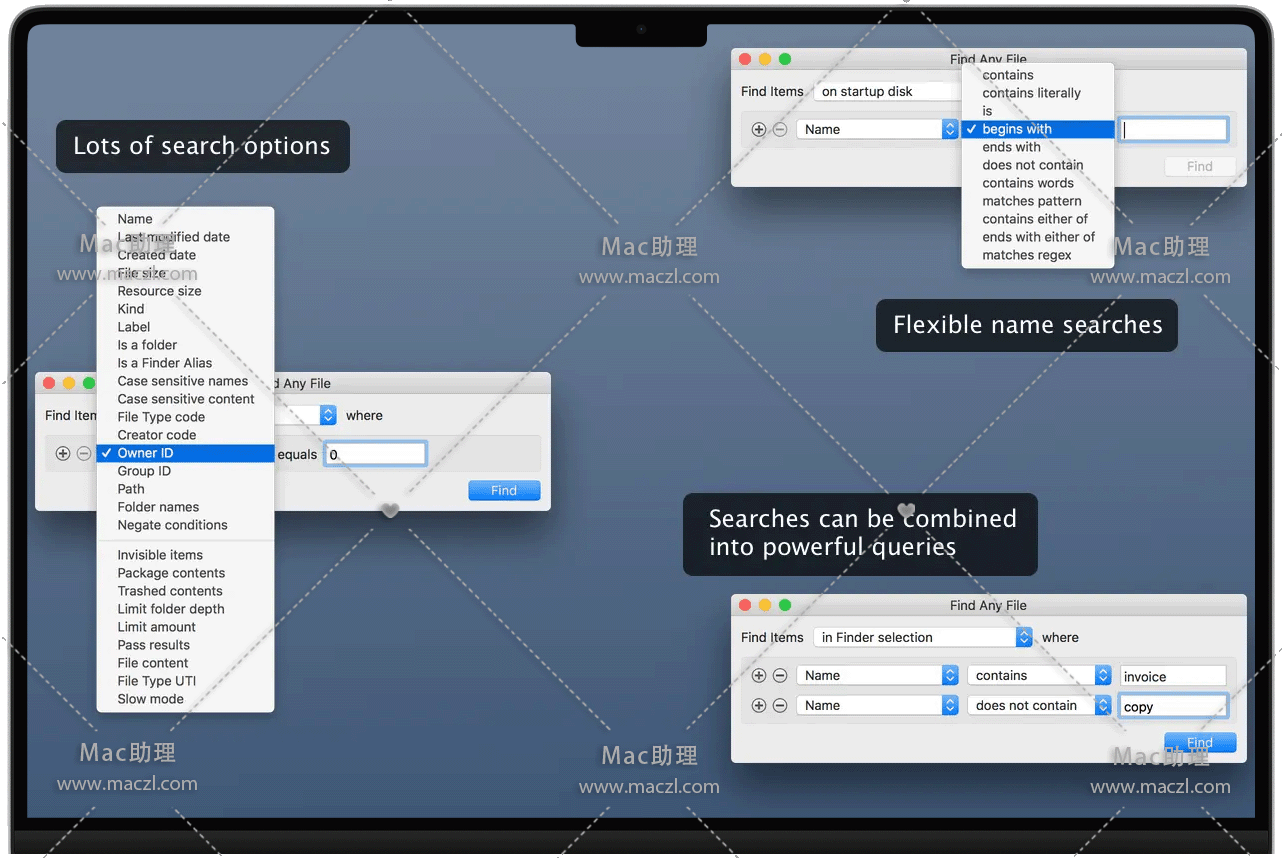Image resolution: width=1282 pixels, height=858 pixels.
Task: Remove the 'does not contain copy' row
Action: point(780,706)
